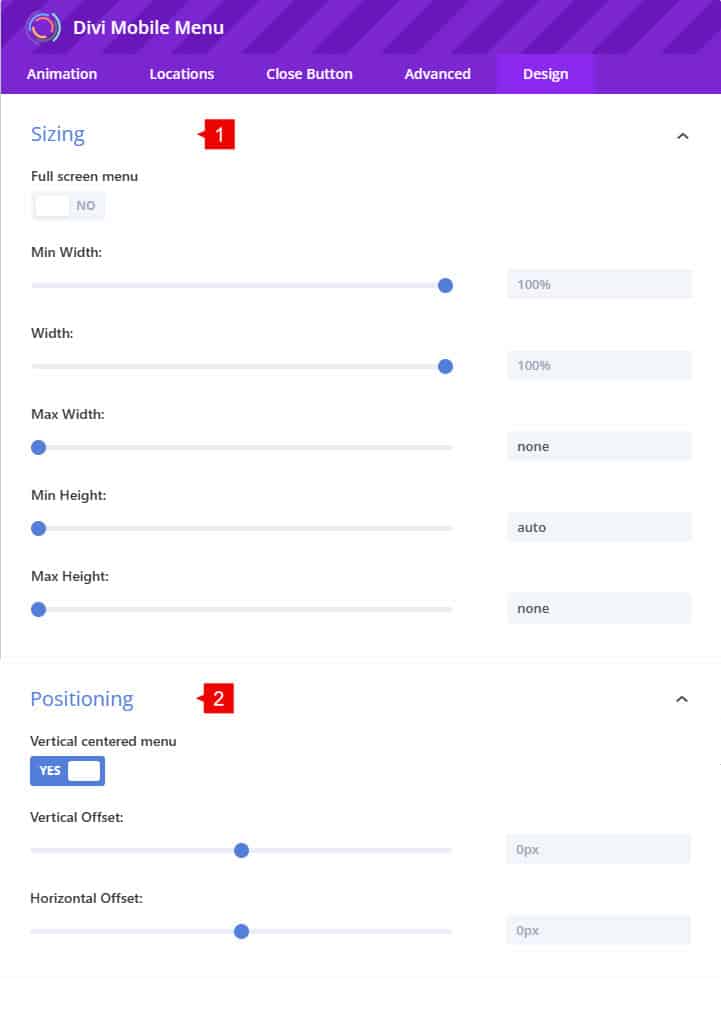Switch to the Locations tab
721x1036 pixels.
(x=182, y=74)
